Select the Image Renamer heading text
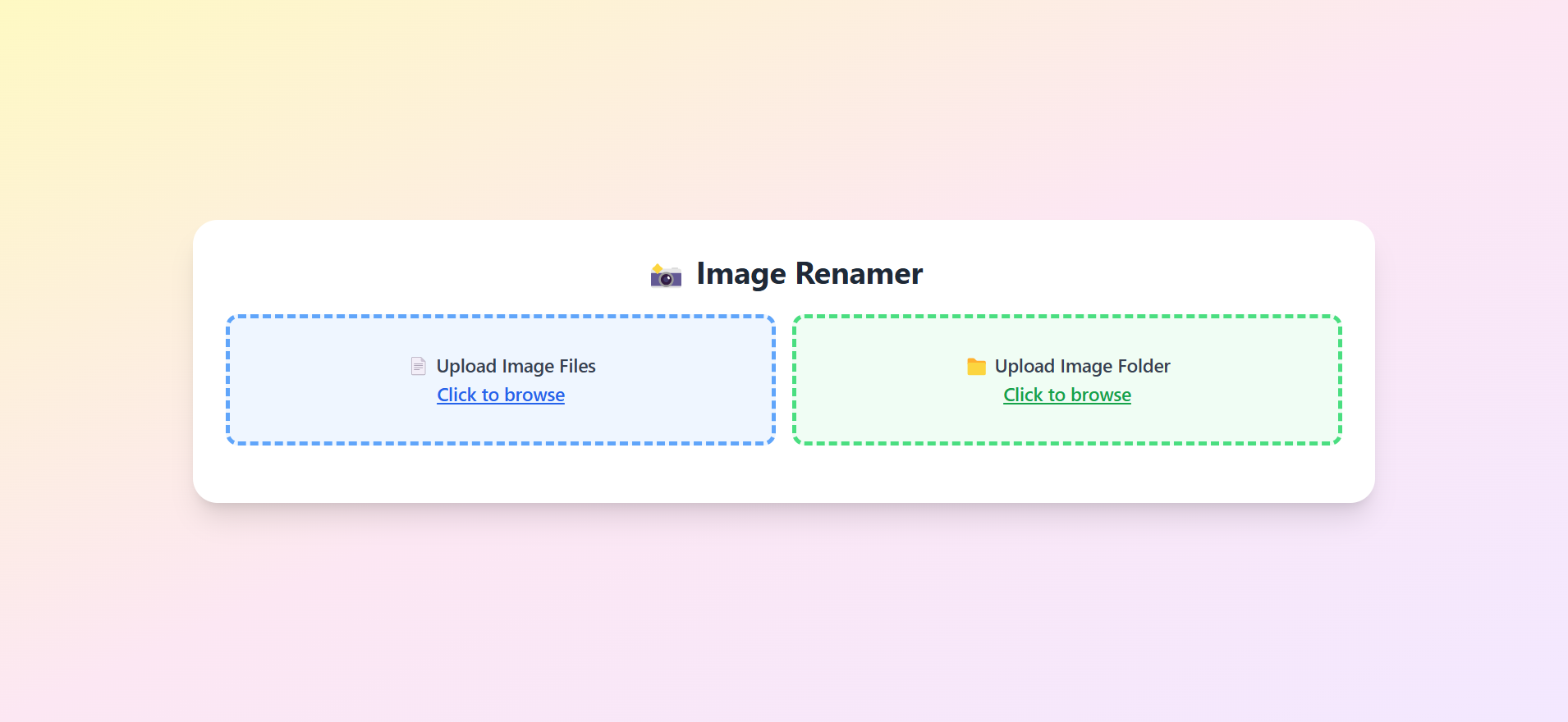 tap(809, 273)
